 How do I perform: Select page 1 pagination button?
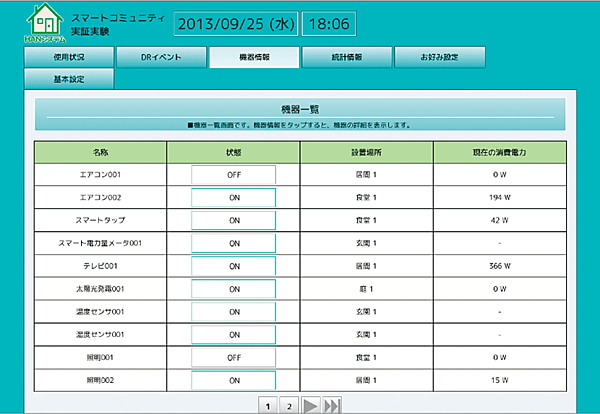(x=268, y=405)
